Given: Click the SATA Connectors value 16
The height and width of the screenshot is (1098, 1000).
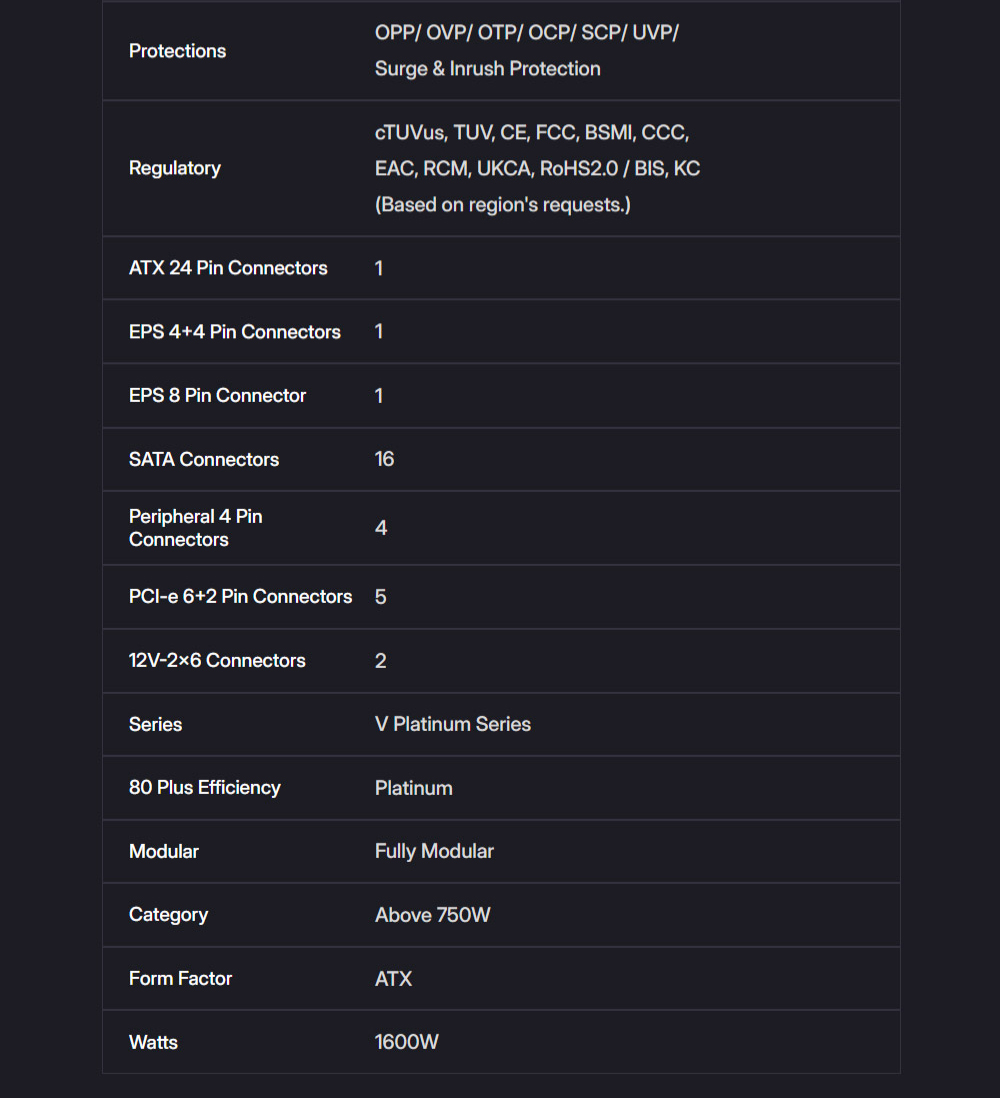Looking at the screenshot, I should pyautogui.click(x=384, y=459).
